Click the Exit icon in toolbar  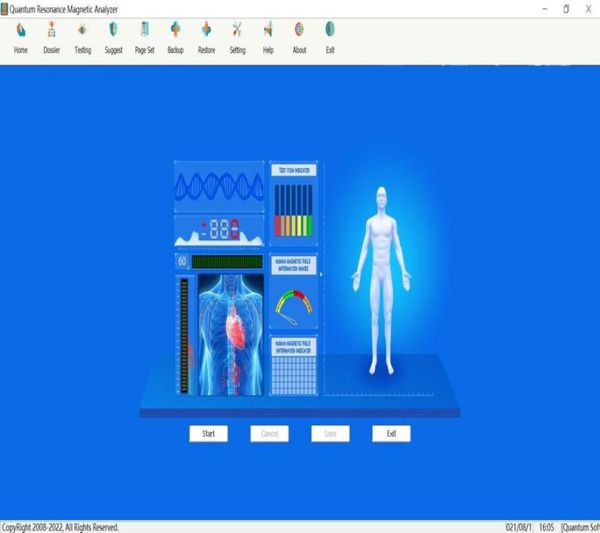pyautogui.click(x=330, y=30)
